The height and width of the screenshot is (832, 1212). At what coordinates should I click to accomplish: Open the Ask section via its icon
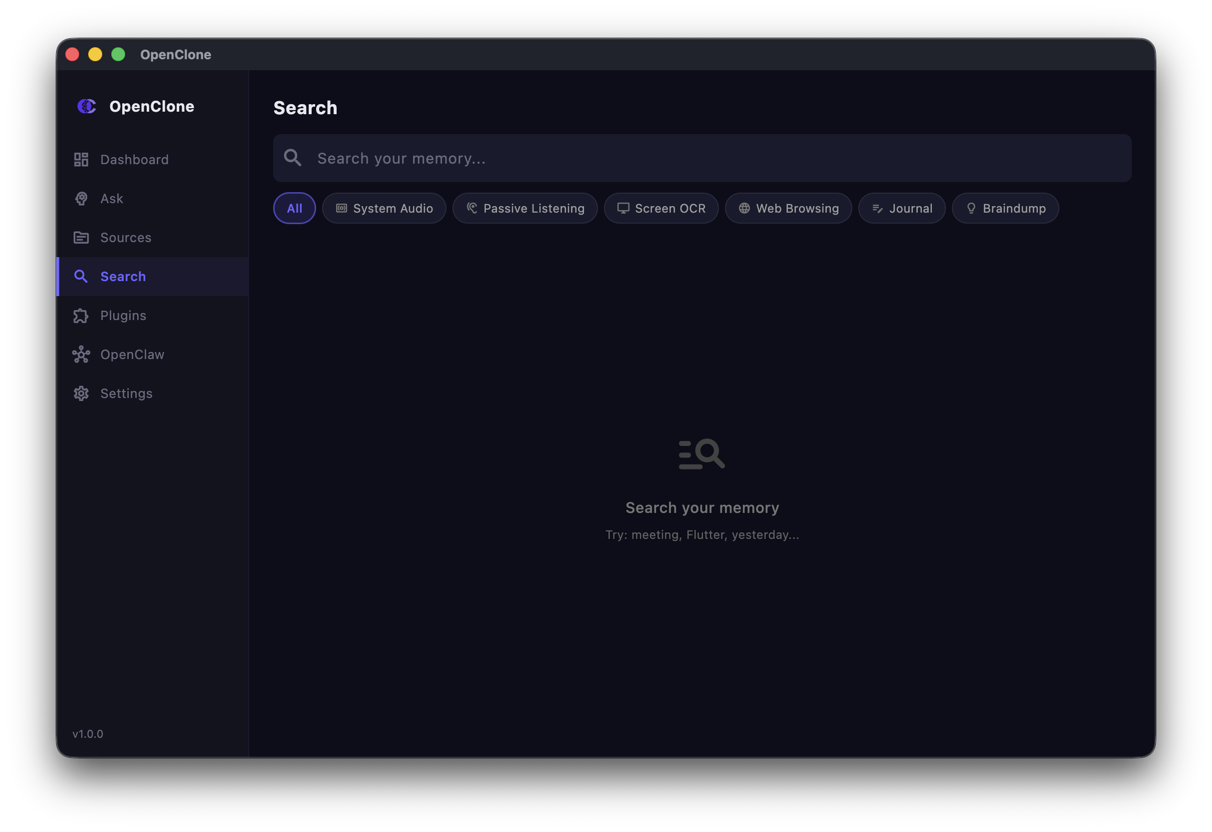pyautogui.click(x=80, y=198)
